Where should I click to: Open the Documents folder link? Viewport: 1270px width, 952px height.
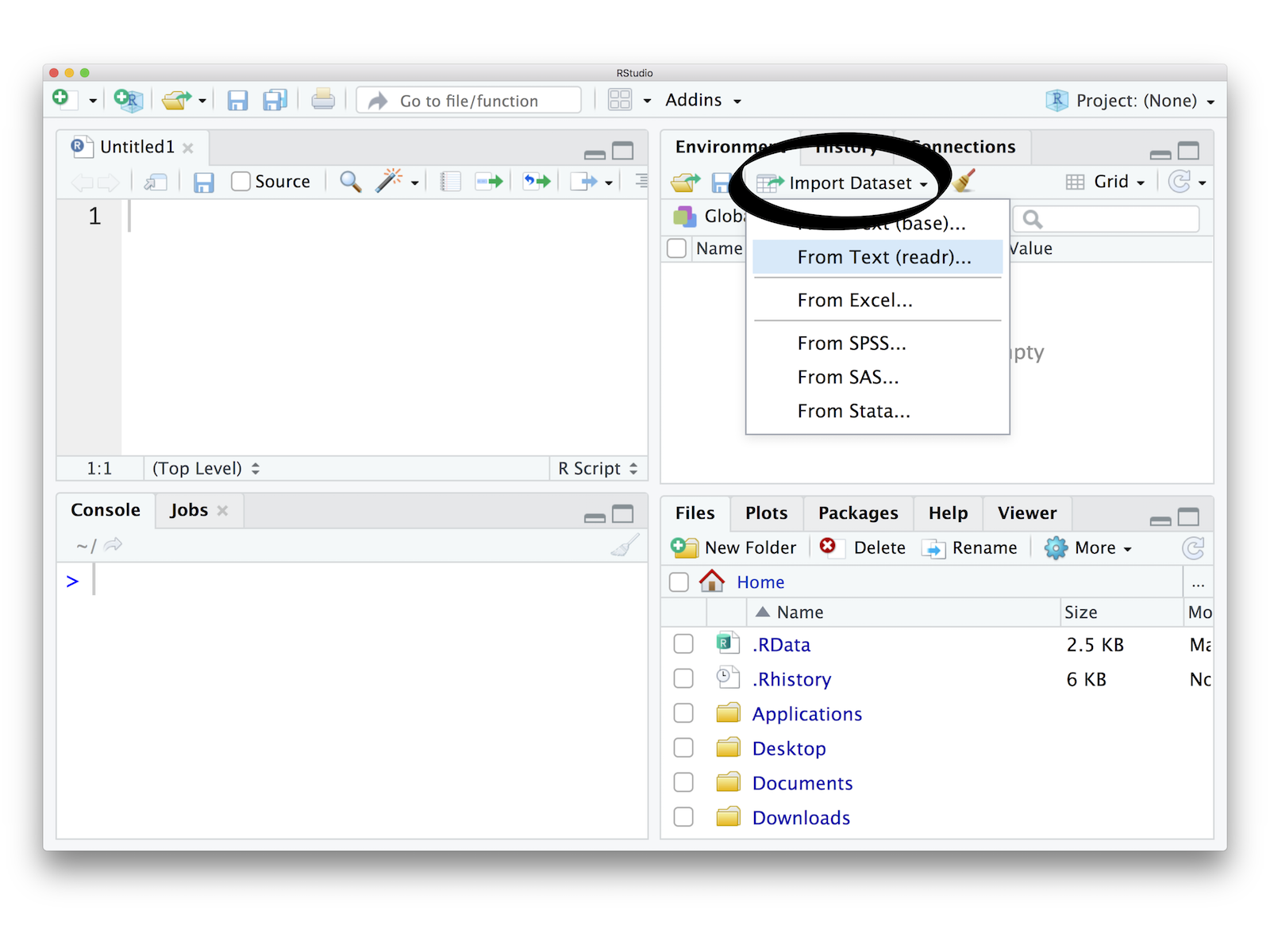(802, 783)
